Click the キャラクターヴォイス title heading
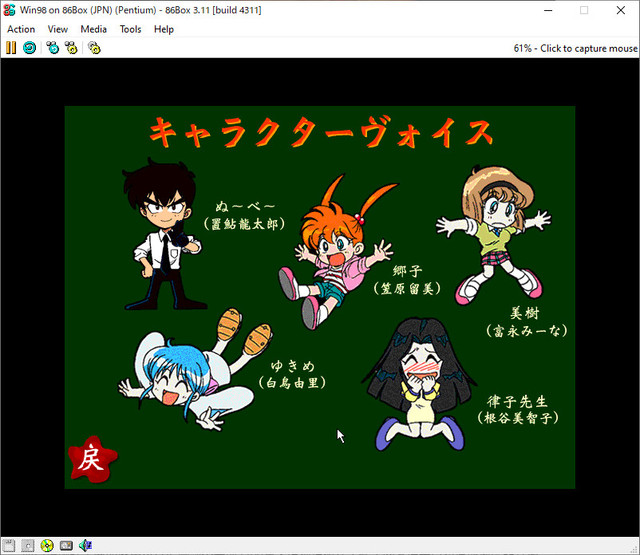Screen dimensions: 640x555 [x=321, y=132]
